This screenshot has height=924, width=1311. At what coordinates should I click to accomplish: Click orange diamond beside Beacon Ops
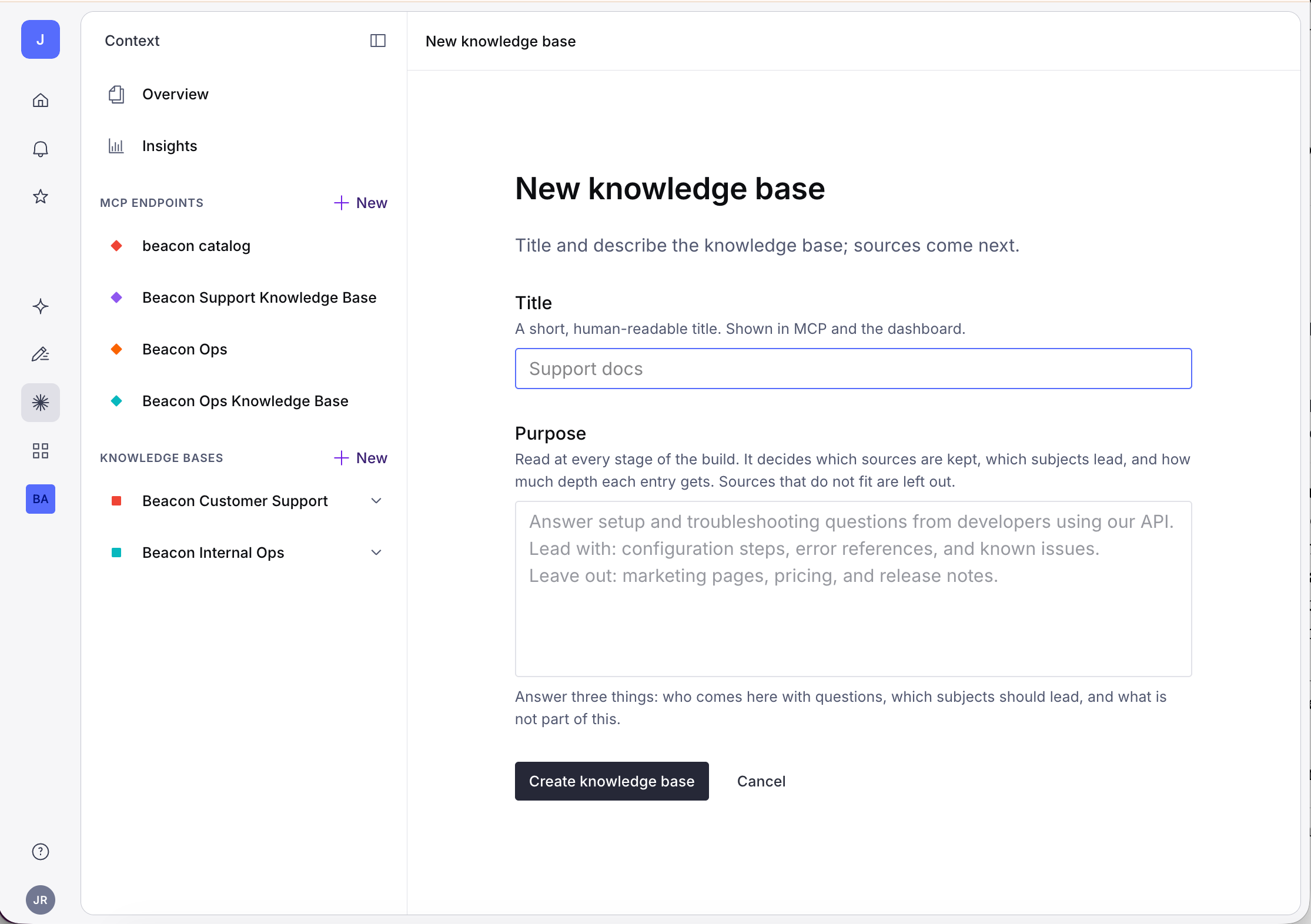pyautogui.click(x=116, y=349)
